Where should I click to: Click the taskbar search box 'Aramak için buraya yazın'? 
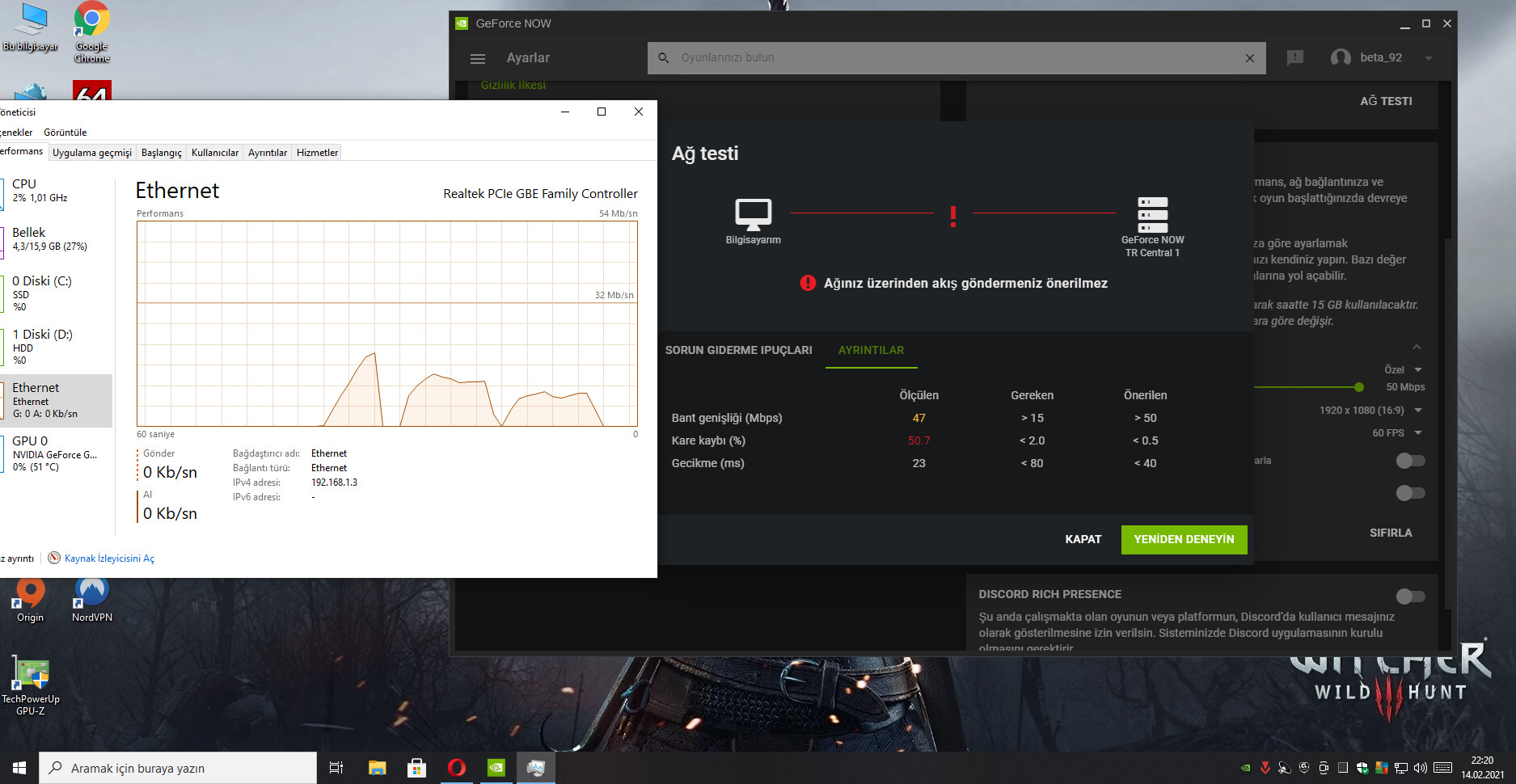pyautogui.click(x=178, y=768)
